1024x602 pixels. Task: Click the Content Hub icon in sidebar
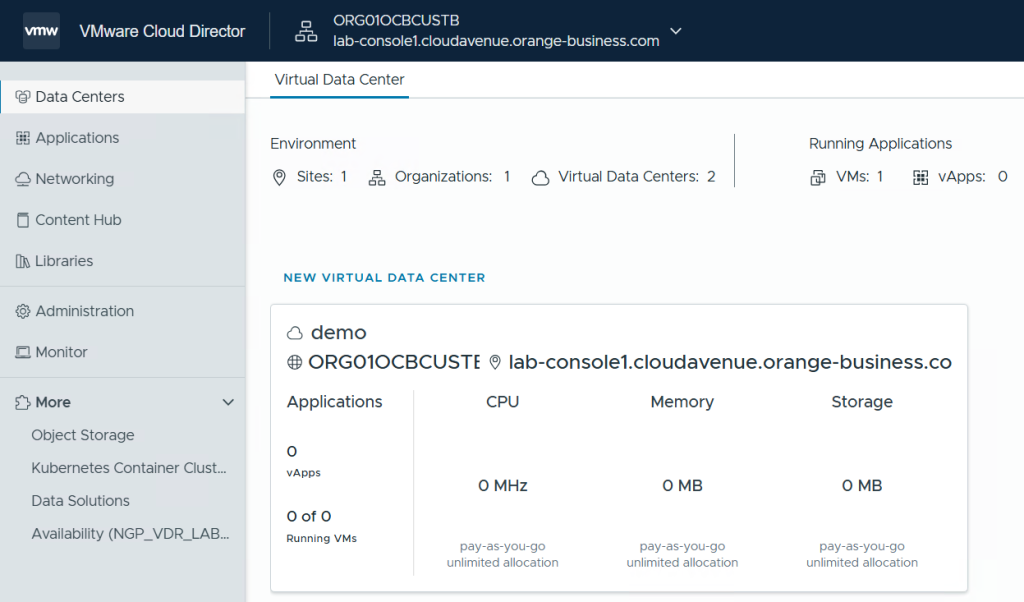click(x=22, y=220)
